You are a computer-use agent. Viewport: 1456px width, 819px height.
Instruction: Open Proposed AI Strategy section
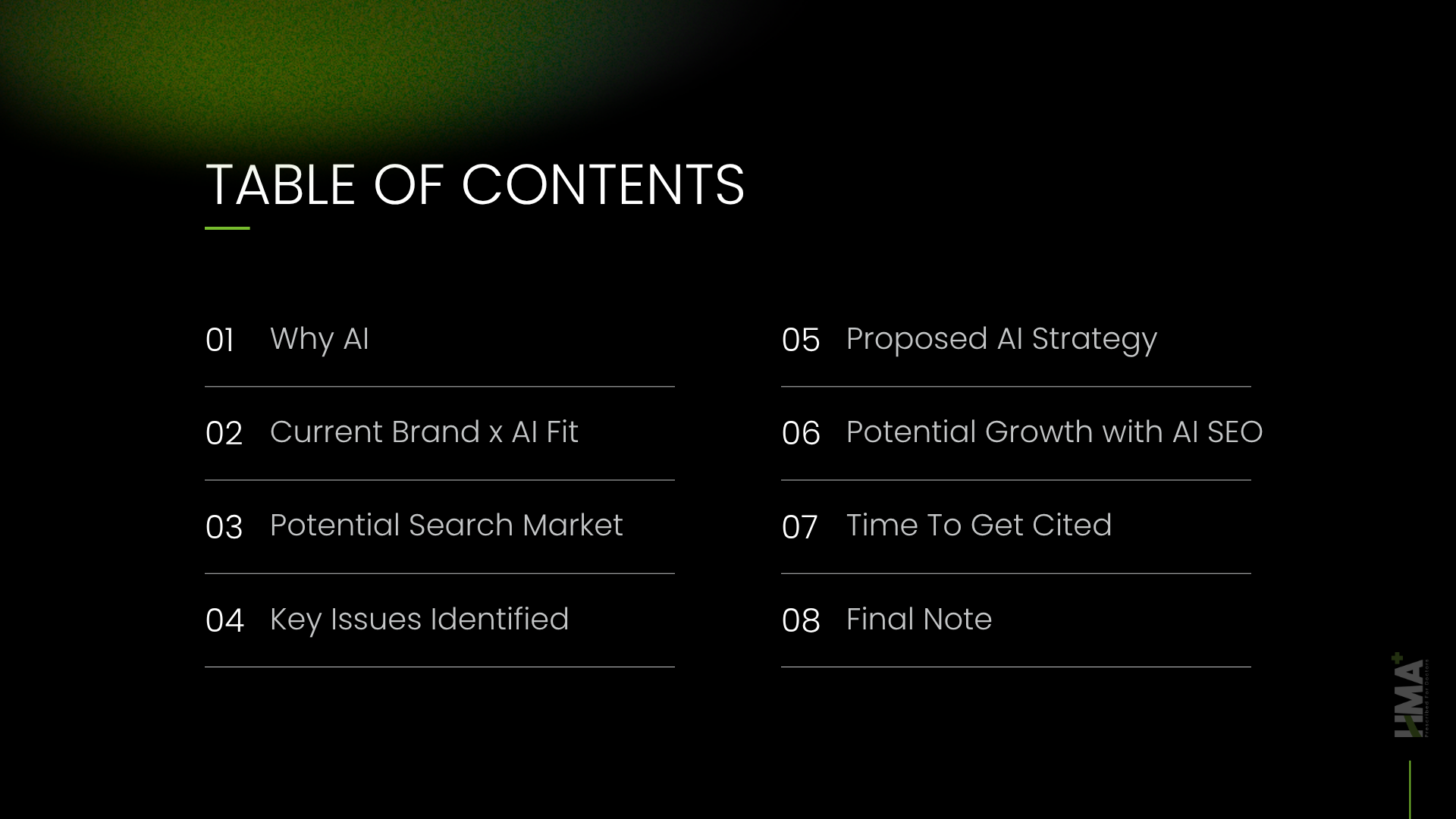(x=1001, y=339)
